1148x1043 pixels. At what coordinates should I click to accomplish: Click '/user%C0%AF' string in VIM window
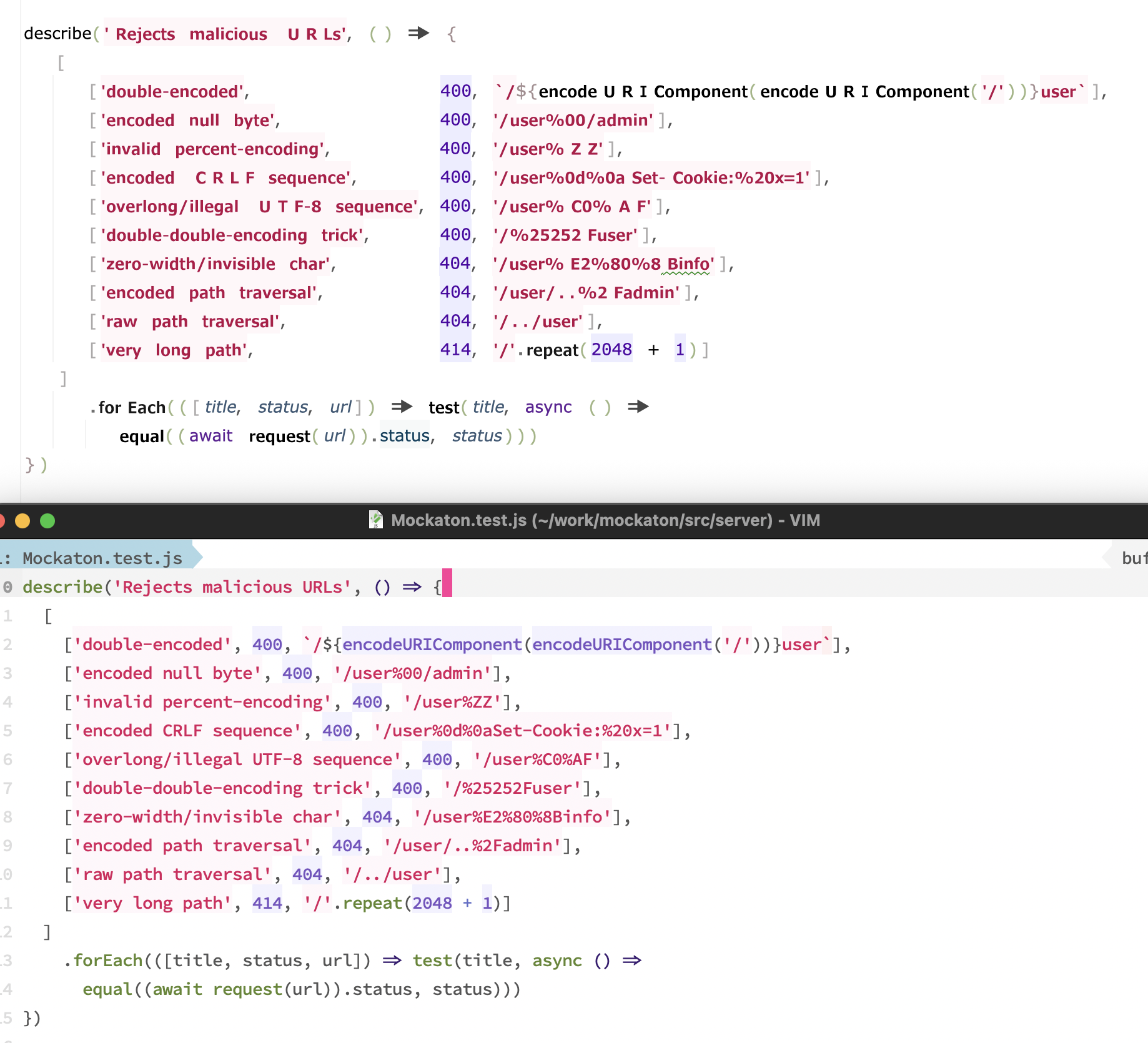coord(537,759)
